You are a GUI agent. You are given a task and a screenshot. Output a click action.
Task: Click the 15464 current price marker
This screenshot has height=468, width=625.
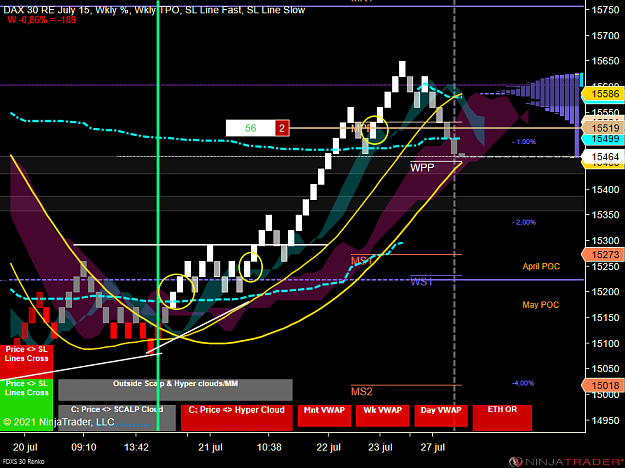click(x=603, y=157)
